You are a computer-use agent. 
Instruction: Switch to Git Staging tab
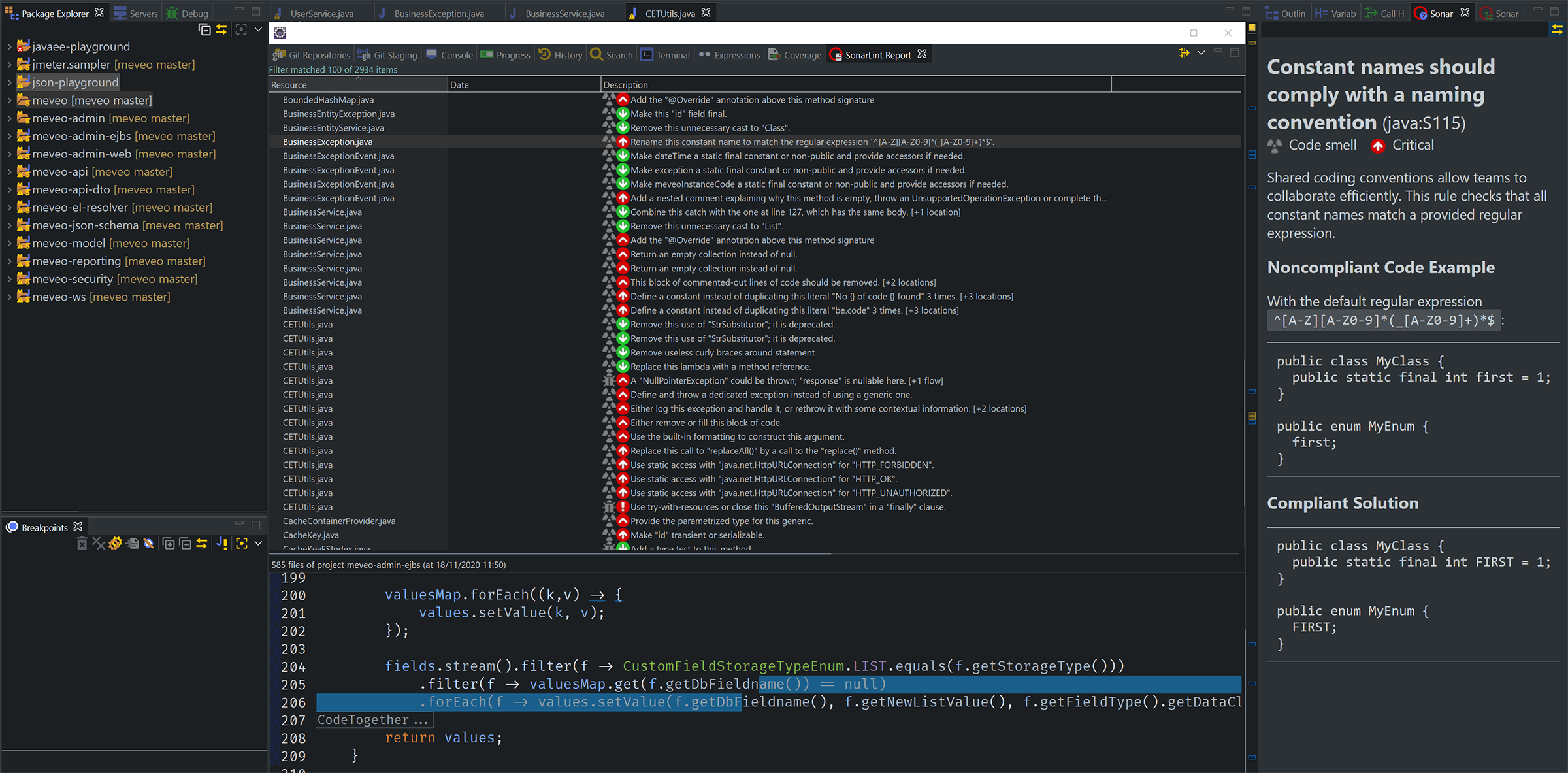[387, 55]
